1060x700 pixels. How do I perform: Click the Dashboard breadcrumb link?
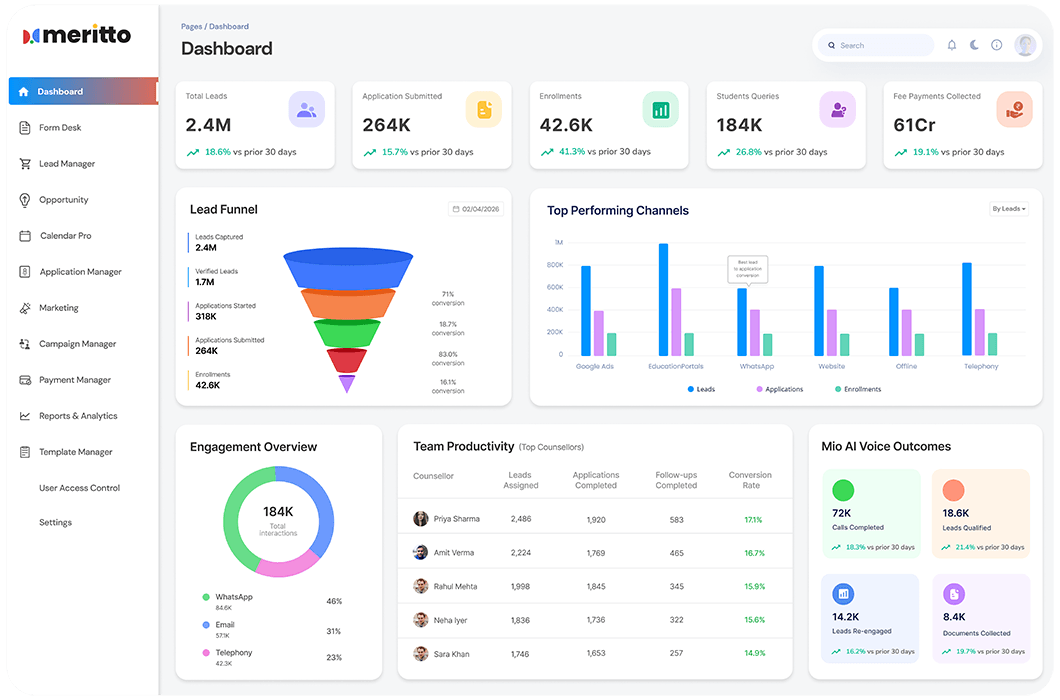[228, 26]
